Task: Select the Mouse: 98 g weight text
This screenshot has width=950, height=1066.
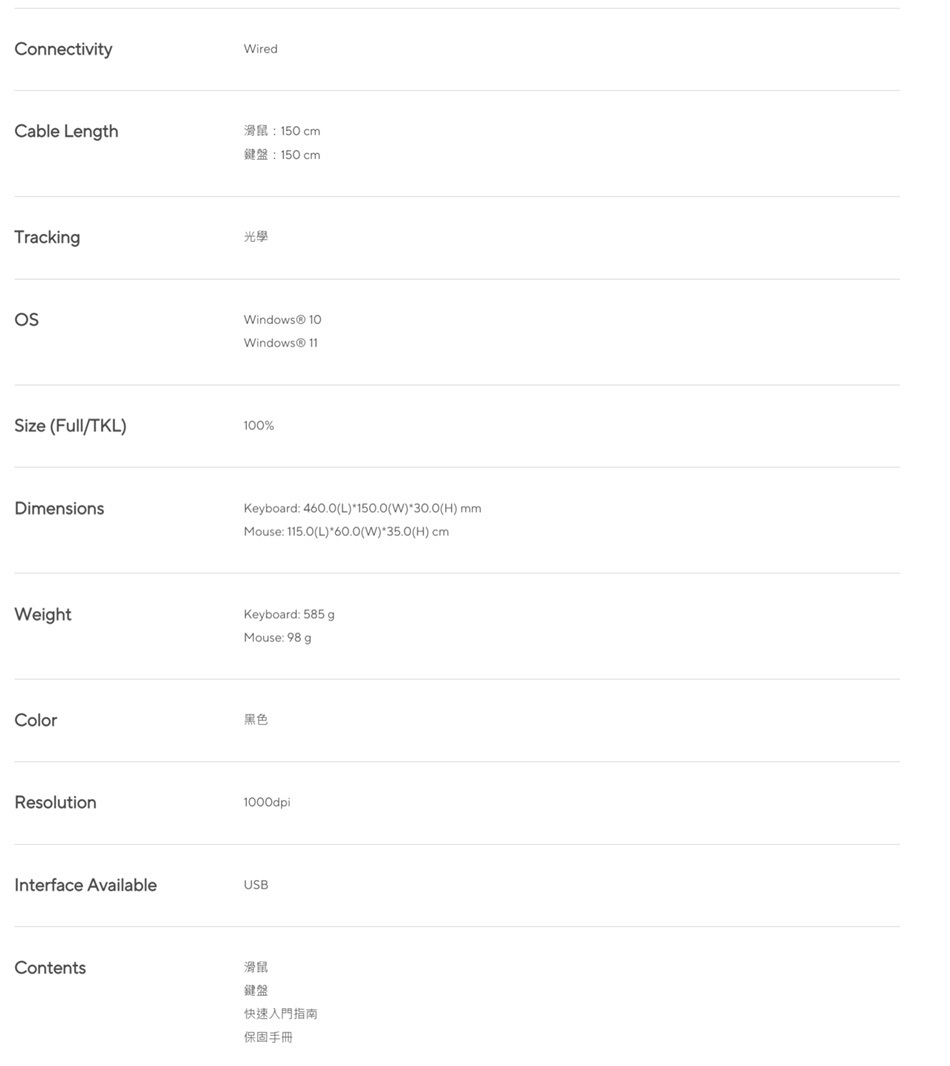Action: pos(277,638)
